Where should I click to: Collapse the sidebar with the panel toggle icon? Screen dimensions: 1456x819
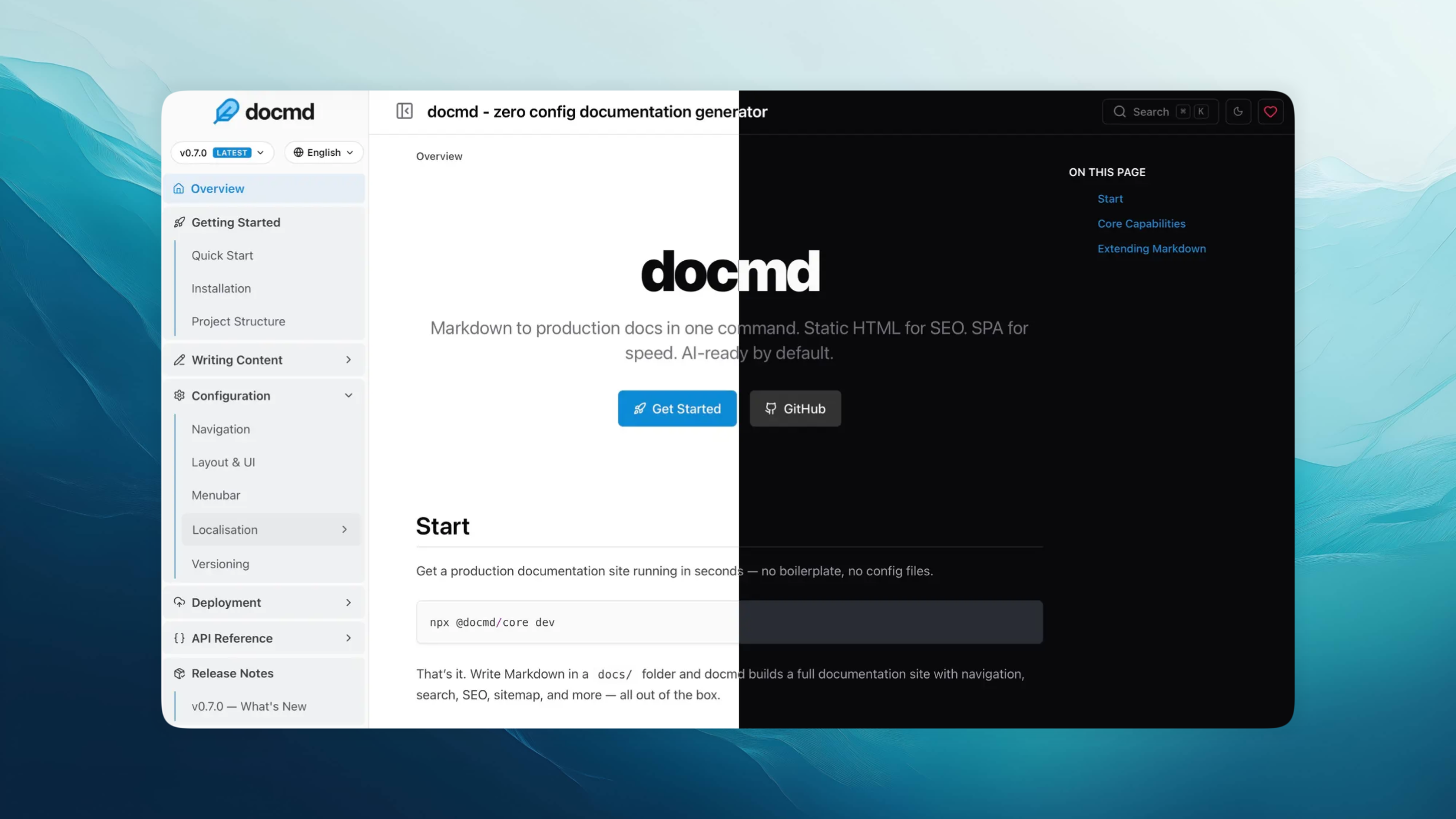(x=404, y=111)
